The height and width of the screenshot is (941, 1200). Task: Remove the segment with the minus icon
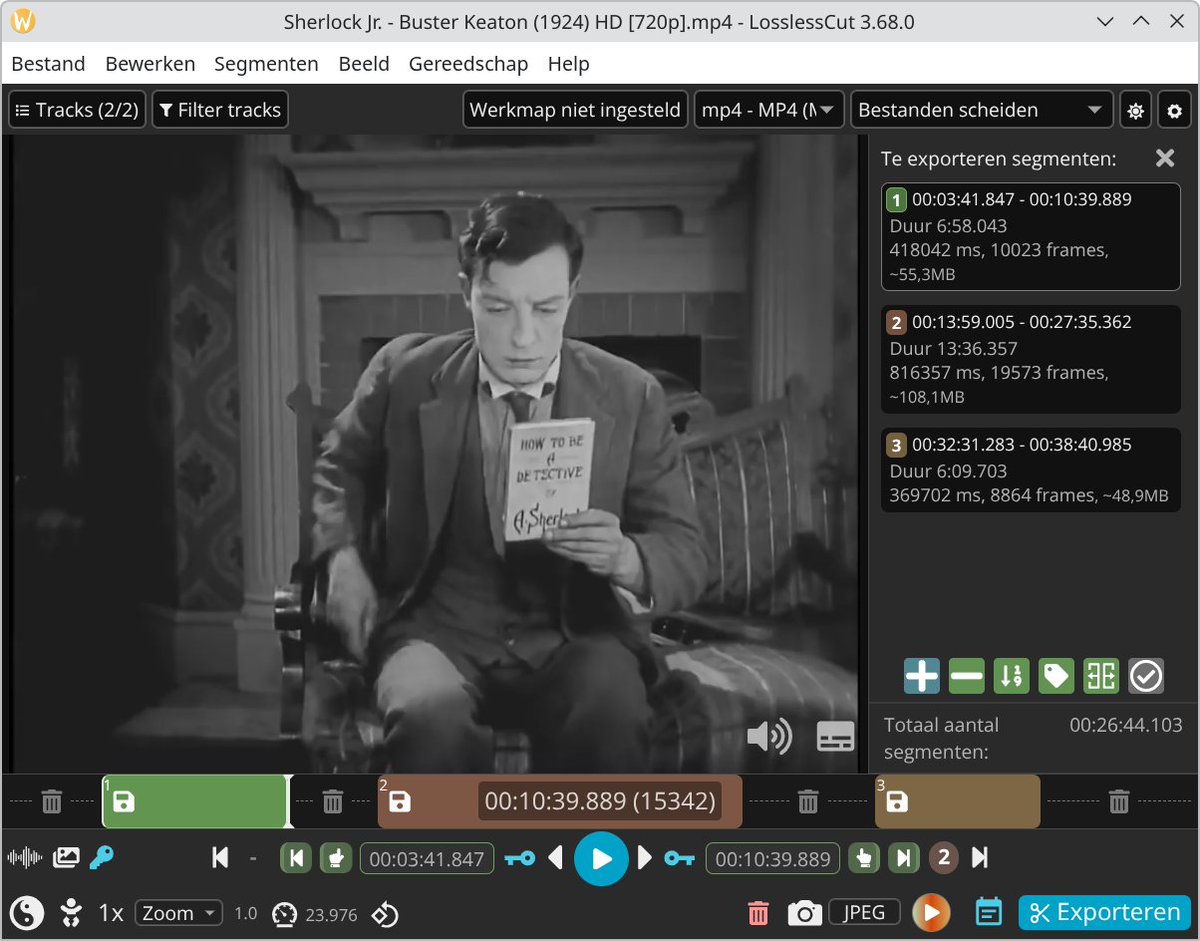click(966, 677)
